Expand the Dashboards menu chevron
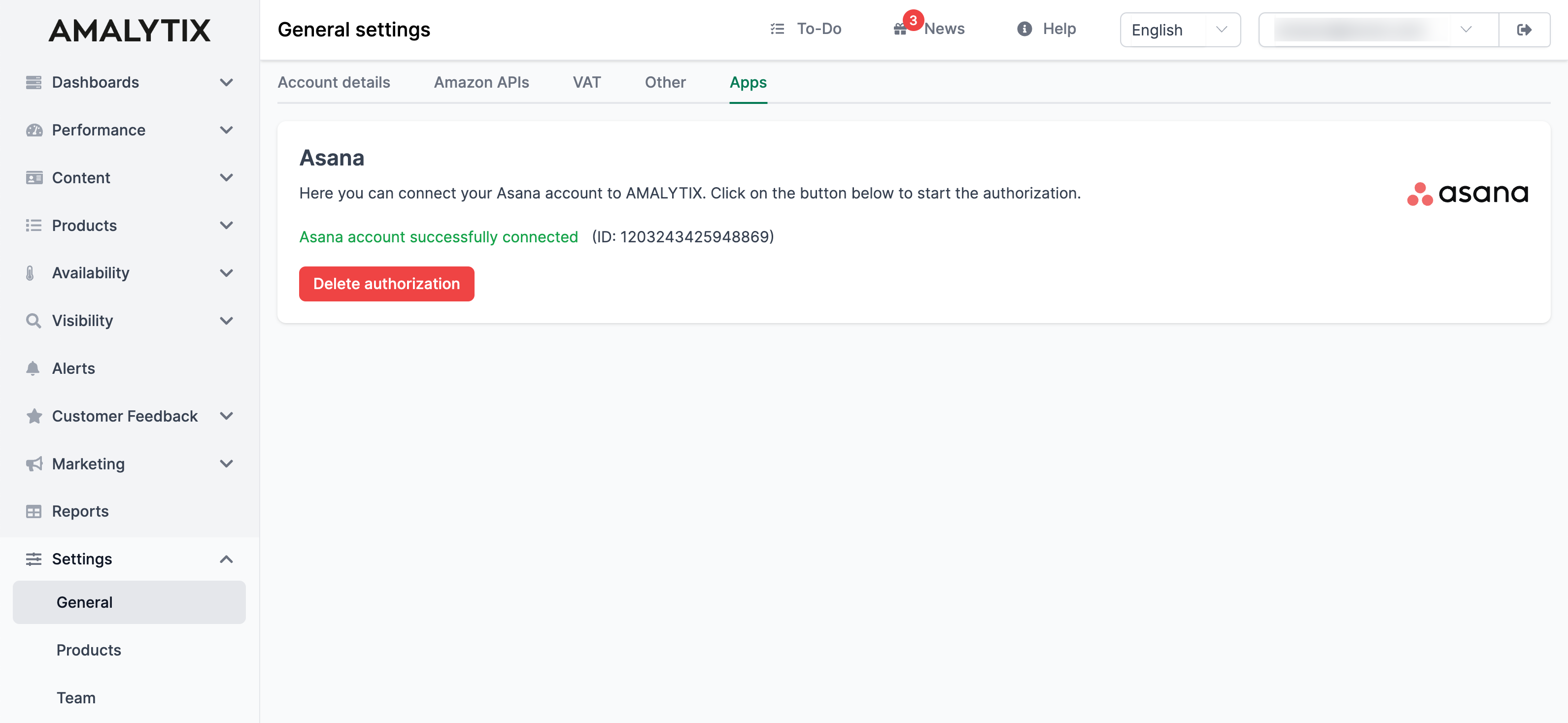The image size is (1568, 723). [x=227, y=82]
